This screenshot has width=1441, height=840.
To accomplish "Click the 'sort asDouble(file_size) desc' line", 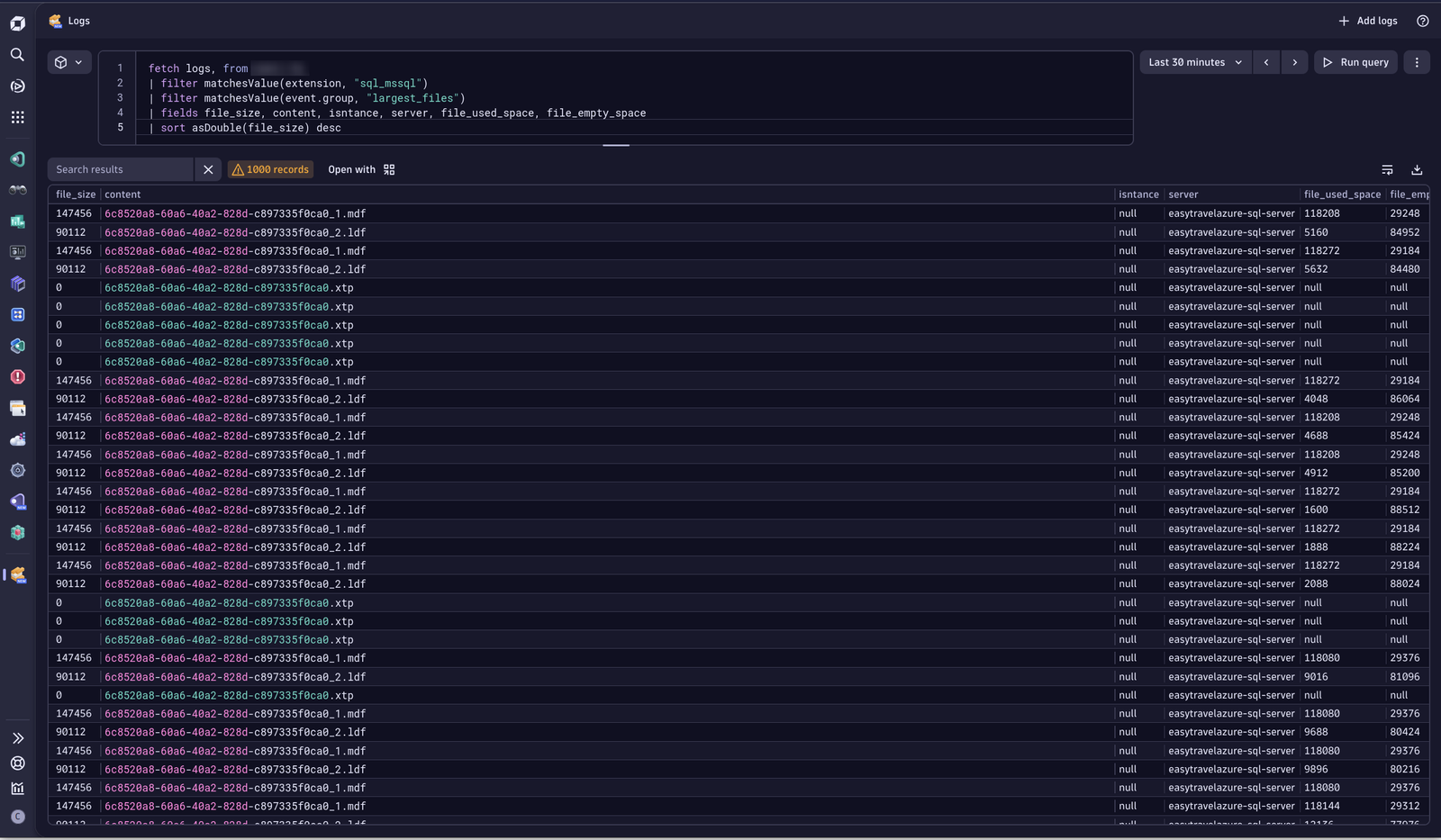I will [245, 128].
